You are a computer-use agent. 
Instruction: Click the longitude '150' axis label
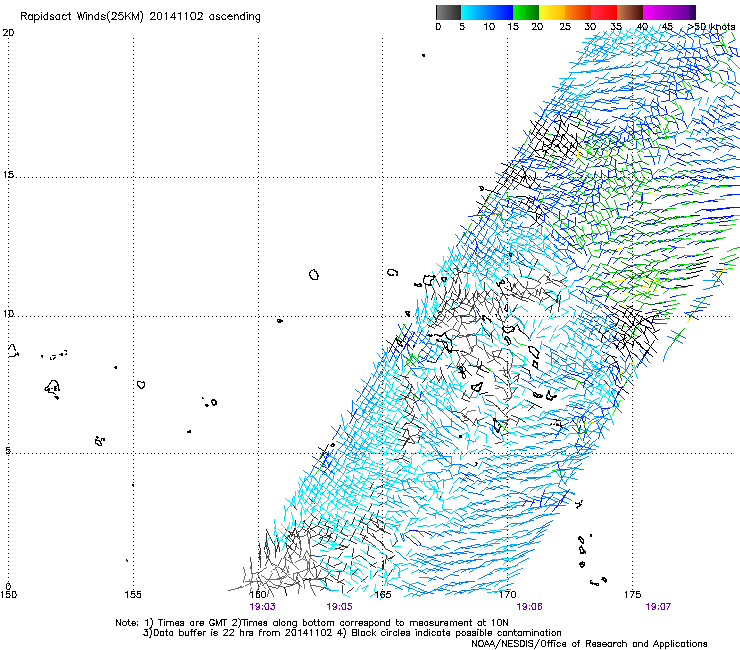(8, 594)
